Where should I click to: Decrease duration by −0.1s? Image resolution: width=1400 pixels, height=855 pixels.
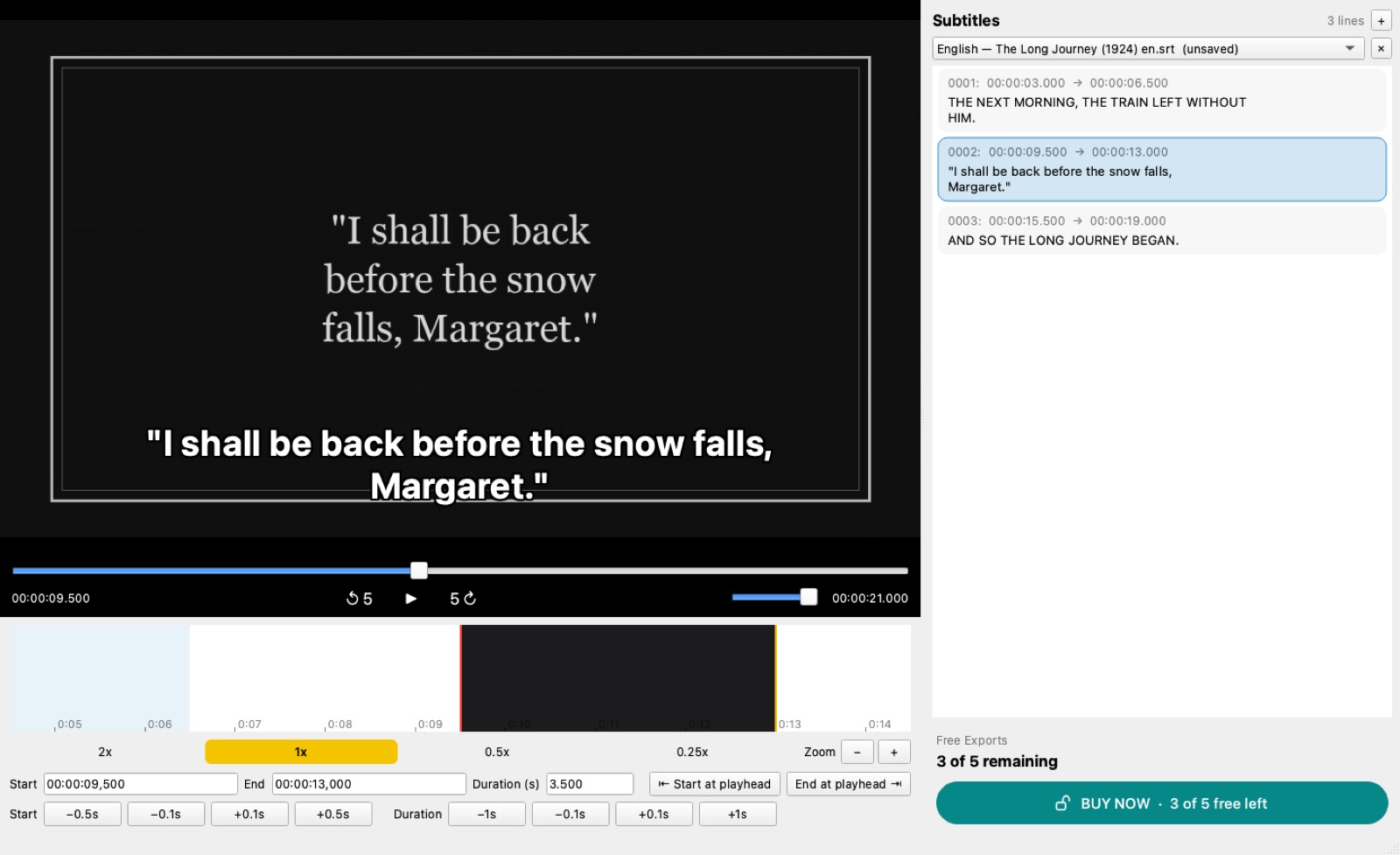[570, 814]
